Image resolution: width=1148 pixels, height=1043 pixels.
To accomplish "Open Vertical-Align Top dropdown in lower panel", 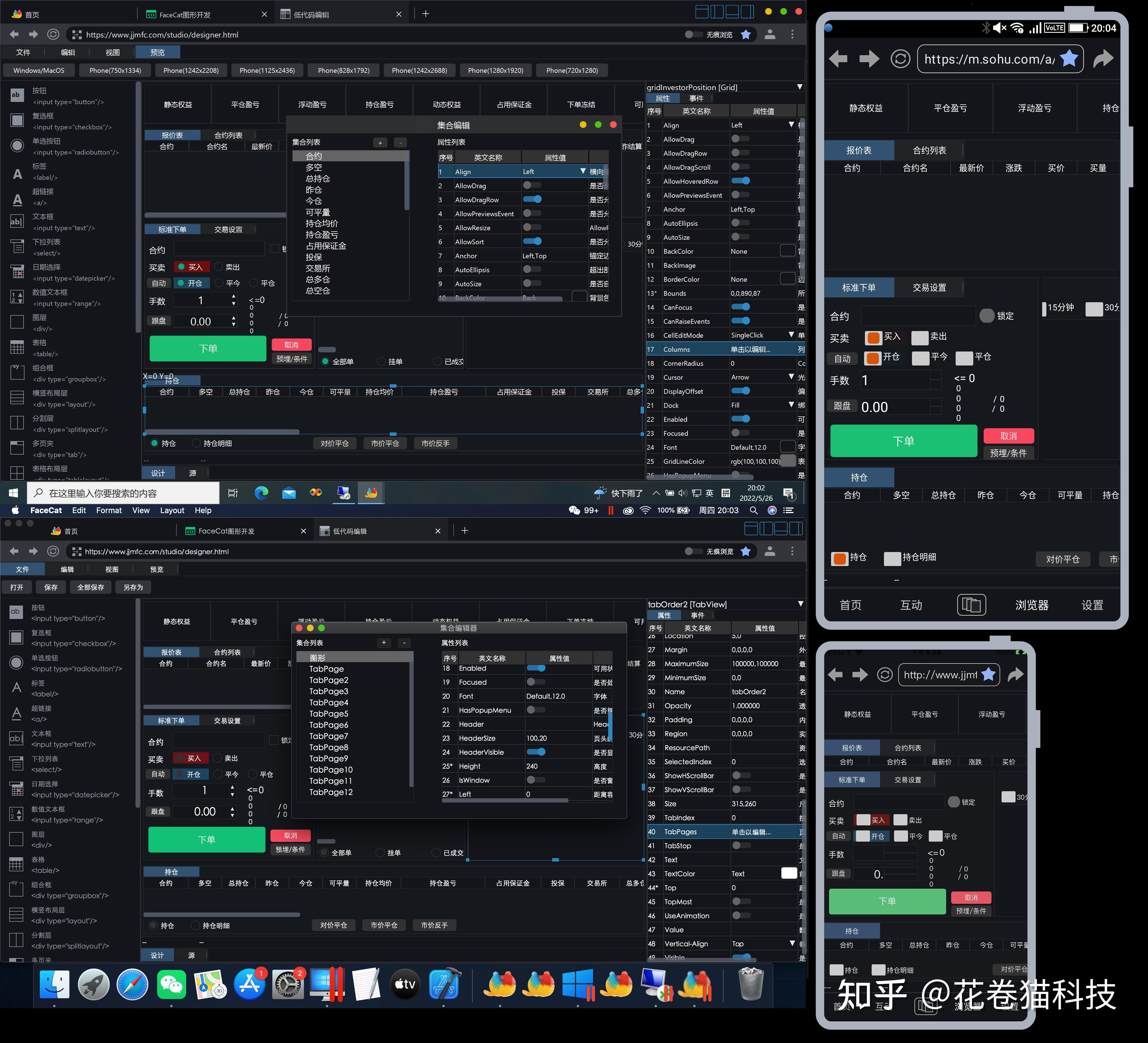I will pos(792,943).
